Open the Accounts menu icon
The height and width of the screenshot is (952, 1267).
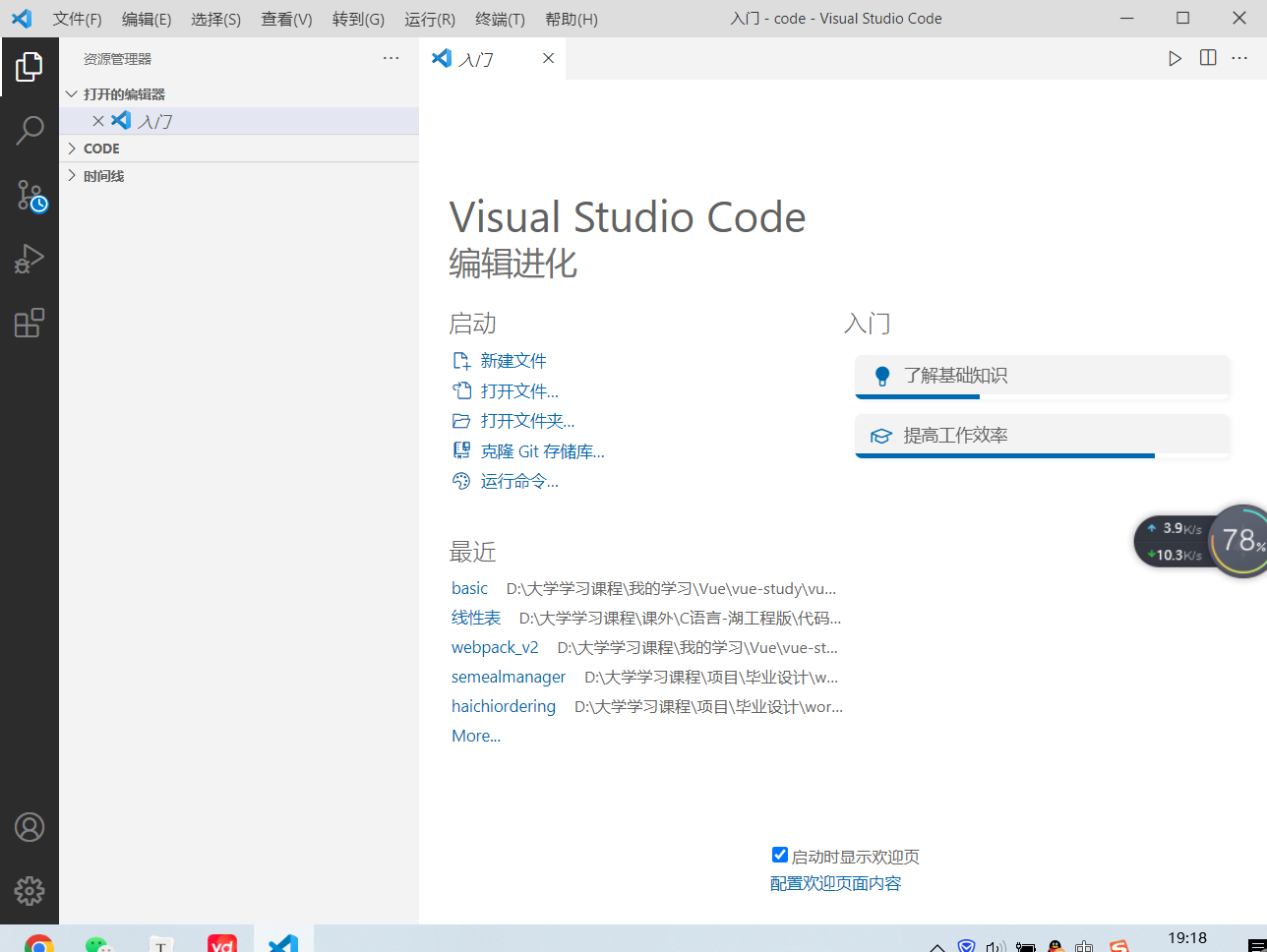tap(30, 827)
